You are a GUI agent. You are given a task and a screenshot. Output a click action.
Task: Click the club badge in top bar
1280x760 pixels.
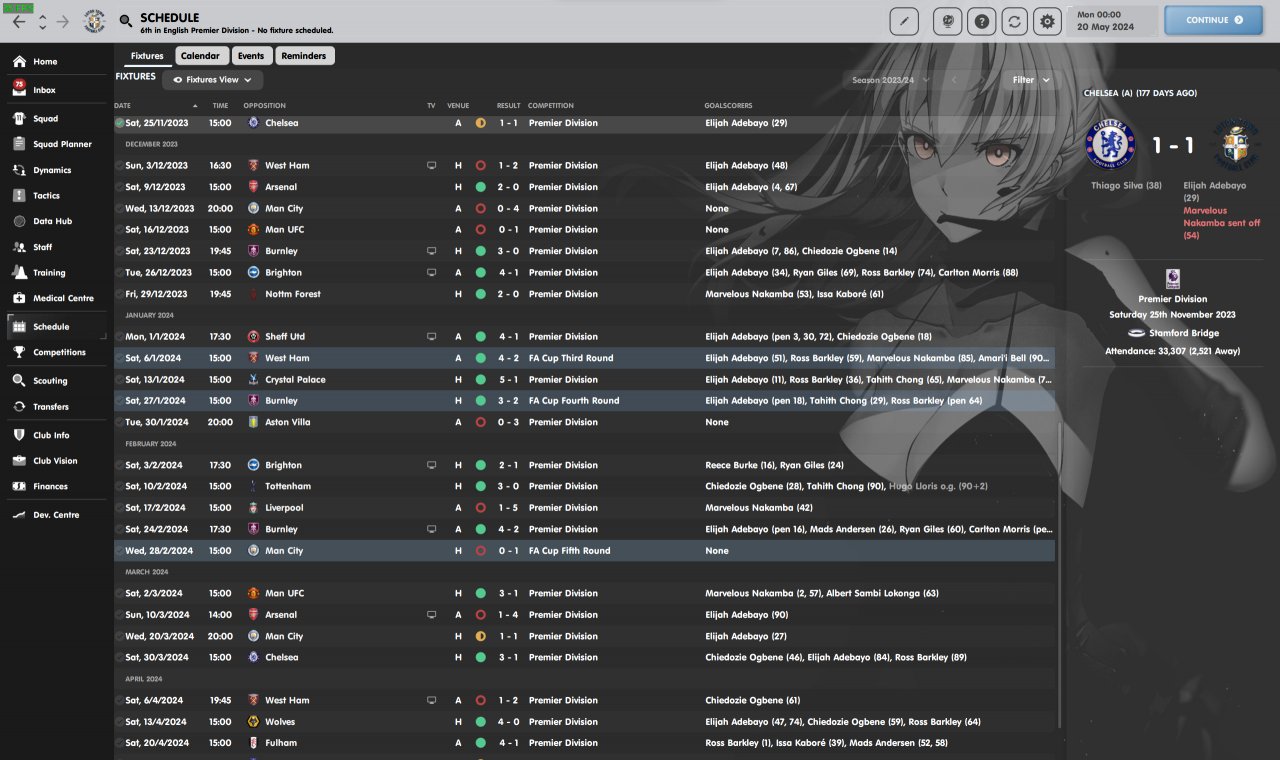pyautogui.click(x=94, y=21)
